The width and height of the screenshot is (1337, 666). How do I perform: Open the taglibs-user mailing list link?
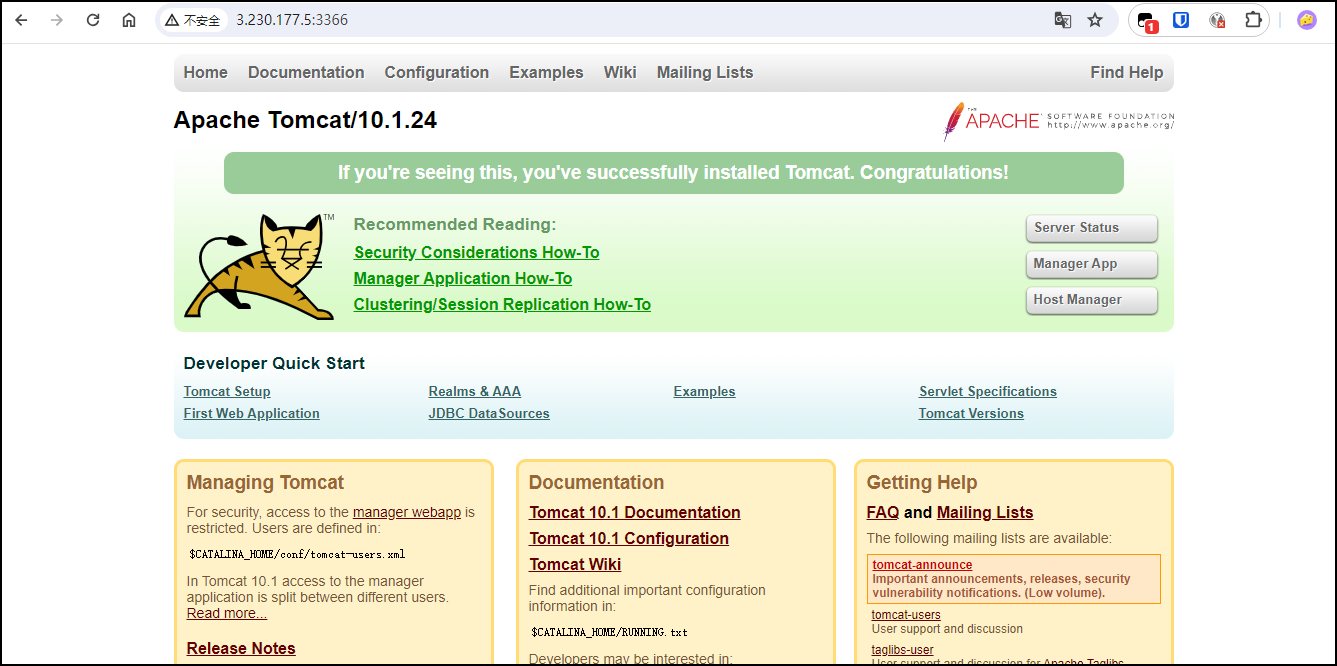[903, 650]
